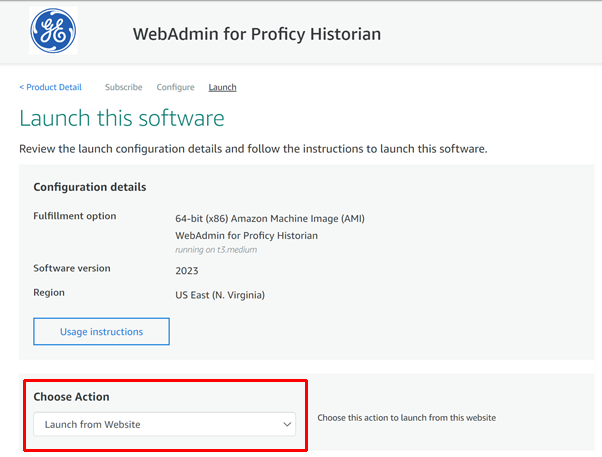
Task: Click the Software version label
Action: 72,268
